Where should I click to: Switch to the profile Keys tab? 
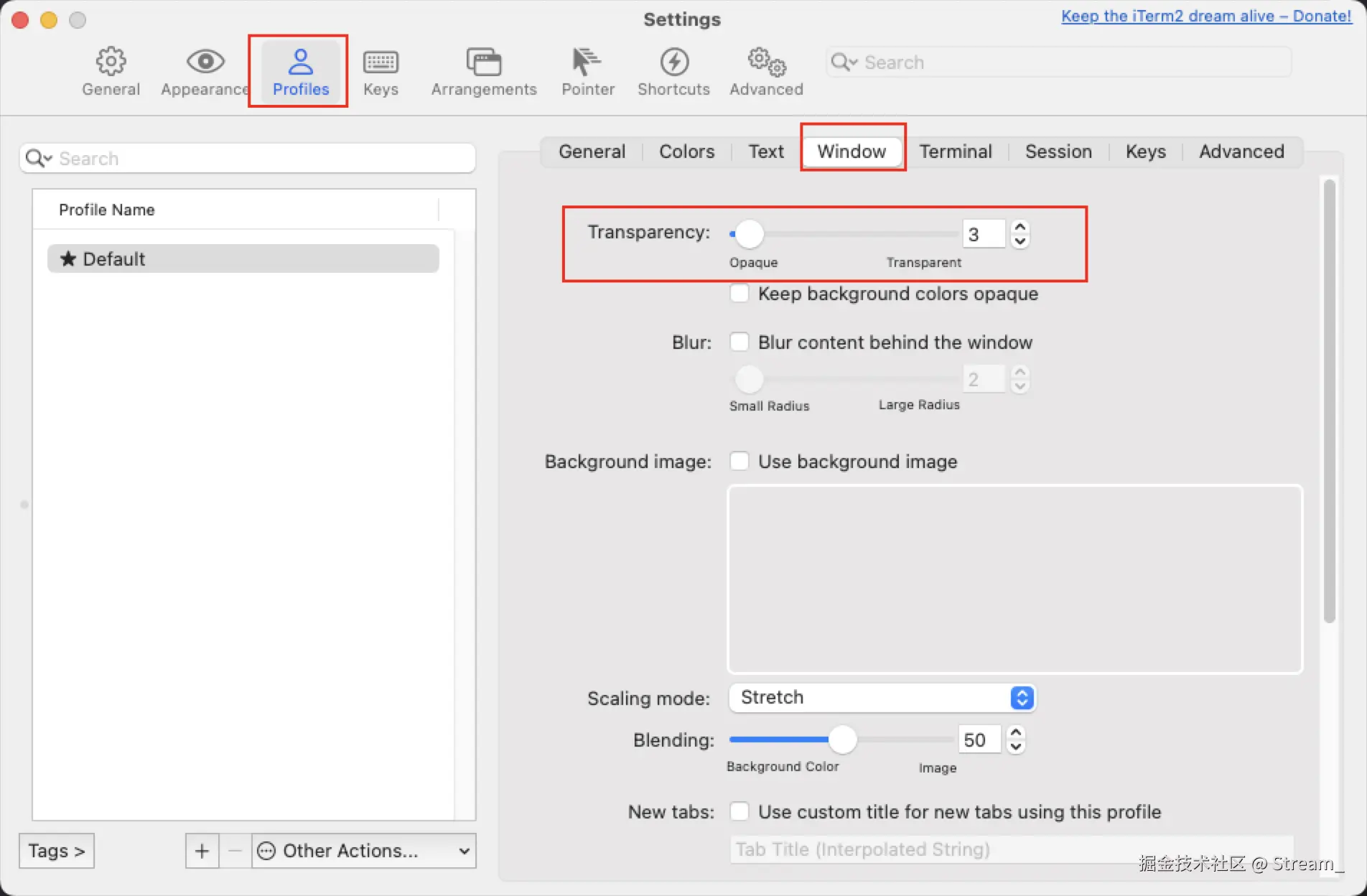pos(1146,151)
